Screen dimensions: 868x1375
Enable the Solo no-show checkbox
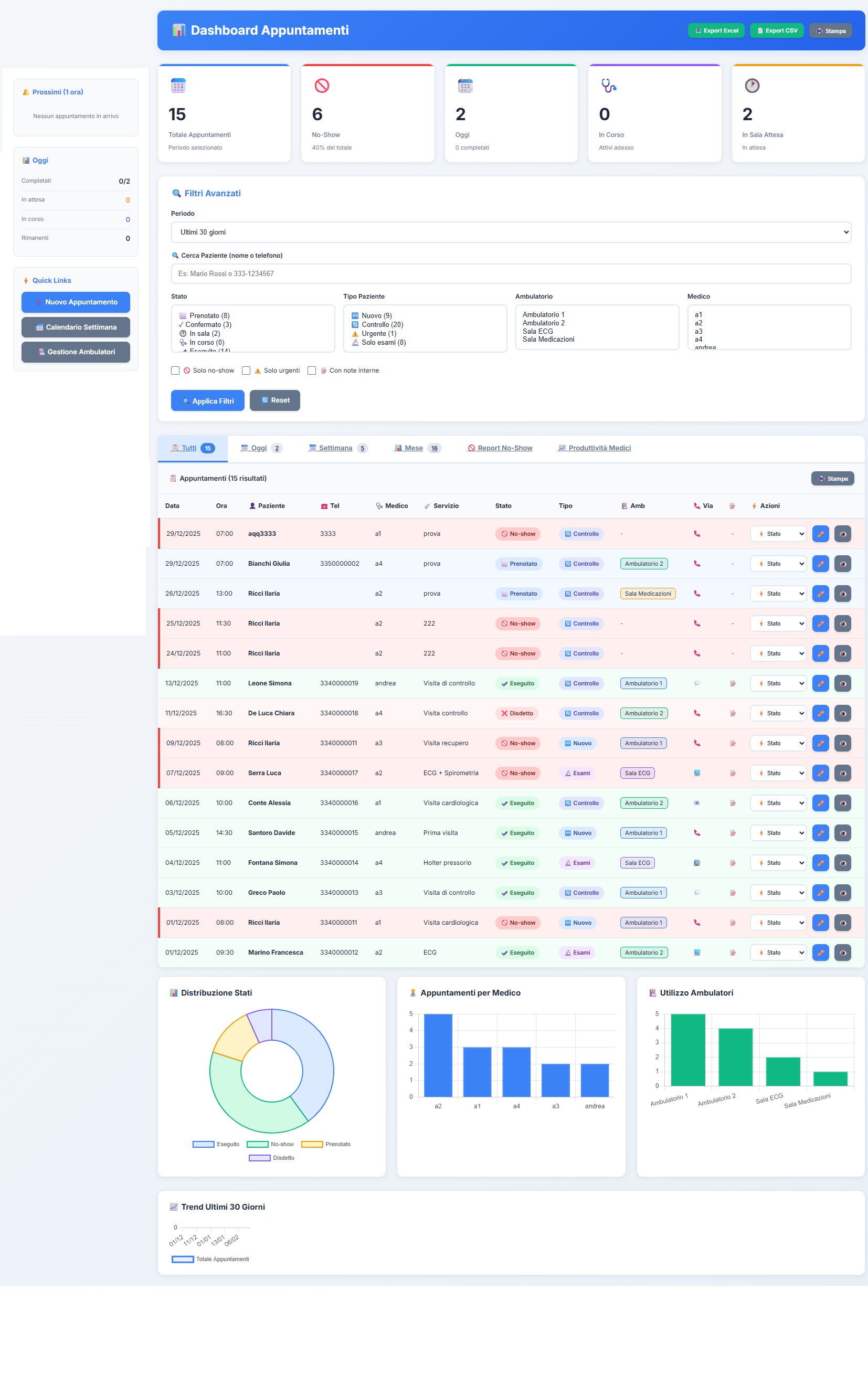tap(175, 370)
